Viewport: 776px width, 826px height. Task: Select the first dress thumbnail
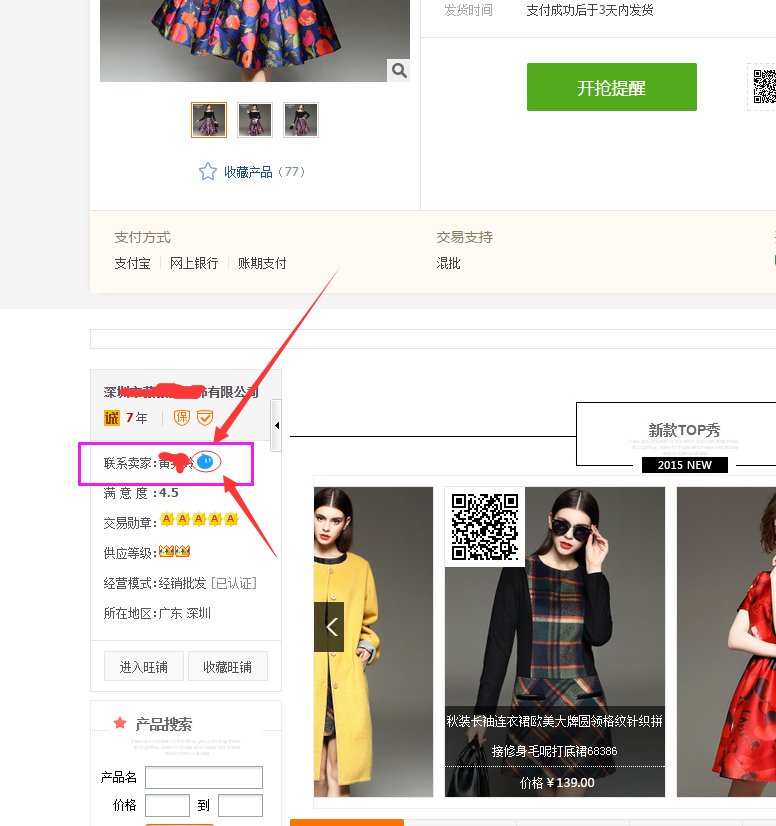209,120
